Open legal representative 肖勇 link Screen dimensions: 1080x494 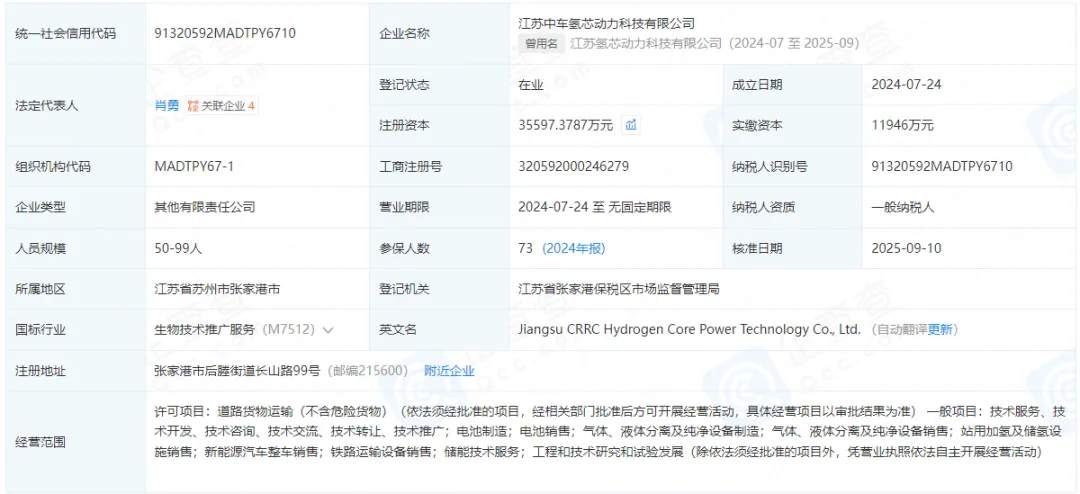[167, 106]
